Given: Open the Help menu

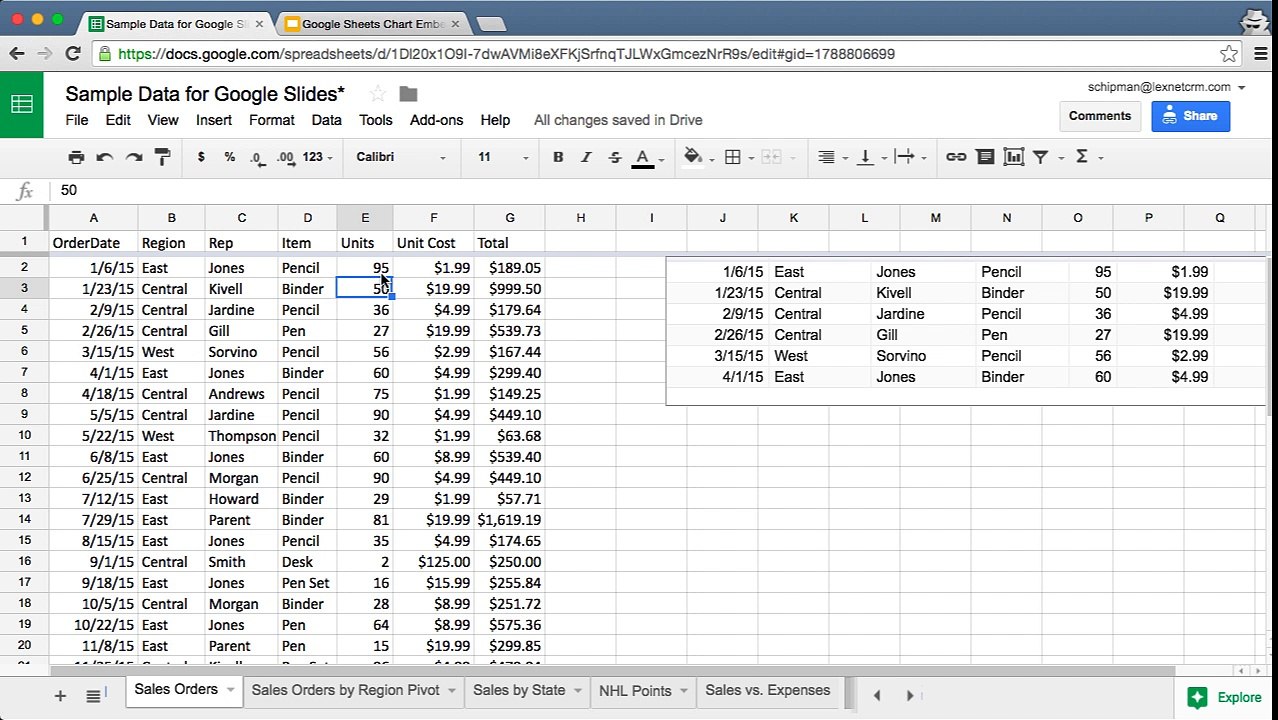Looking at the screenshot, I should coord(495,120).
